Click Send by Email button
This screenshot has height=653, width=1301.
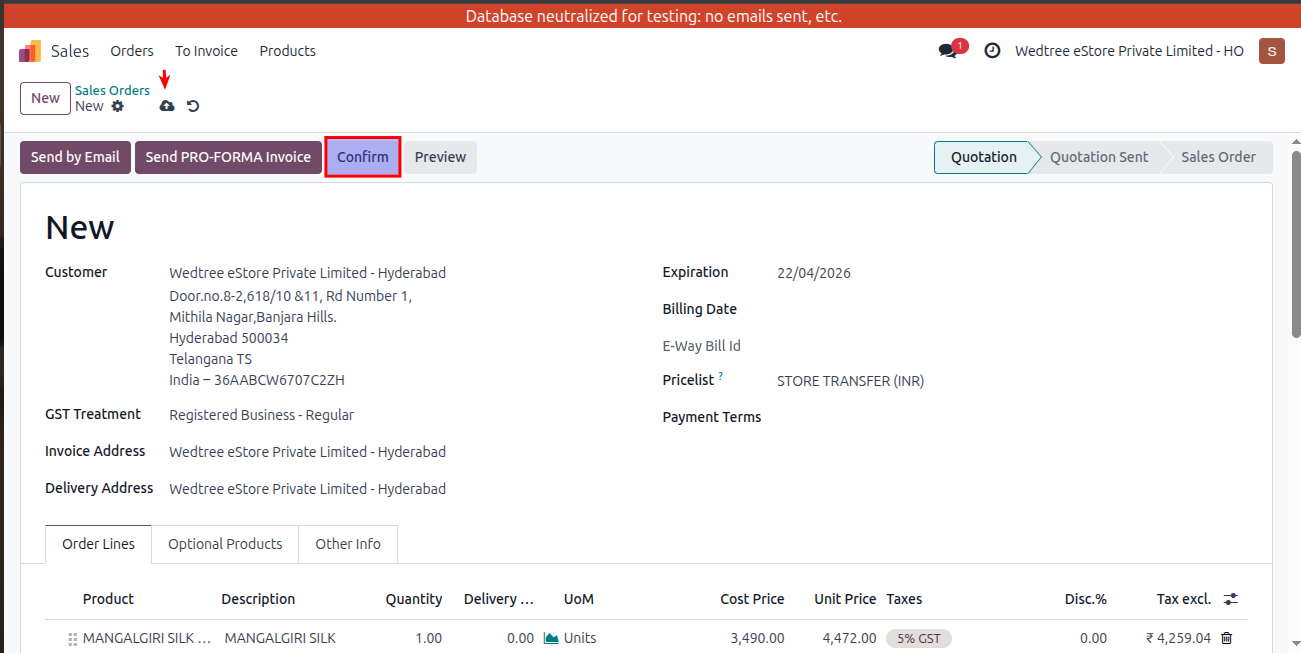[x=75, y=157]
